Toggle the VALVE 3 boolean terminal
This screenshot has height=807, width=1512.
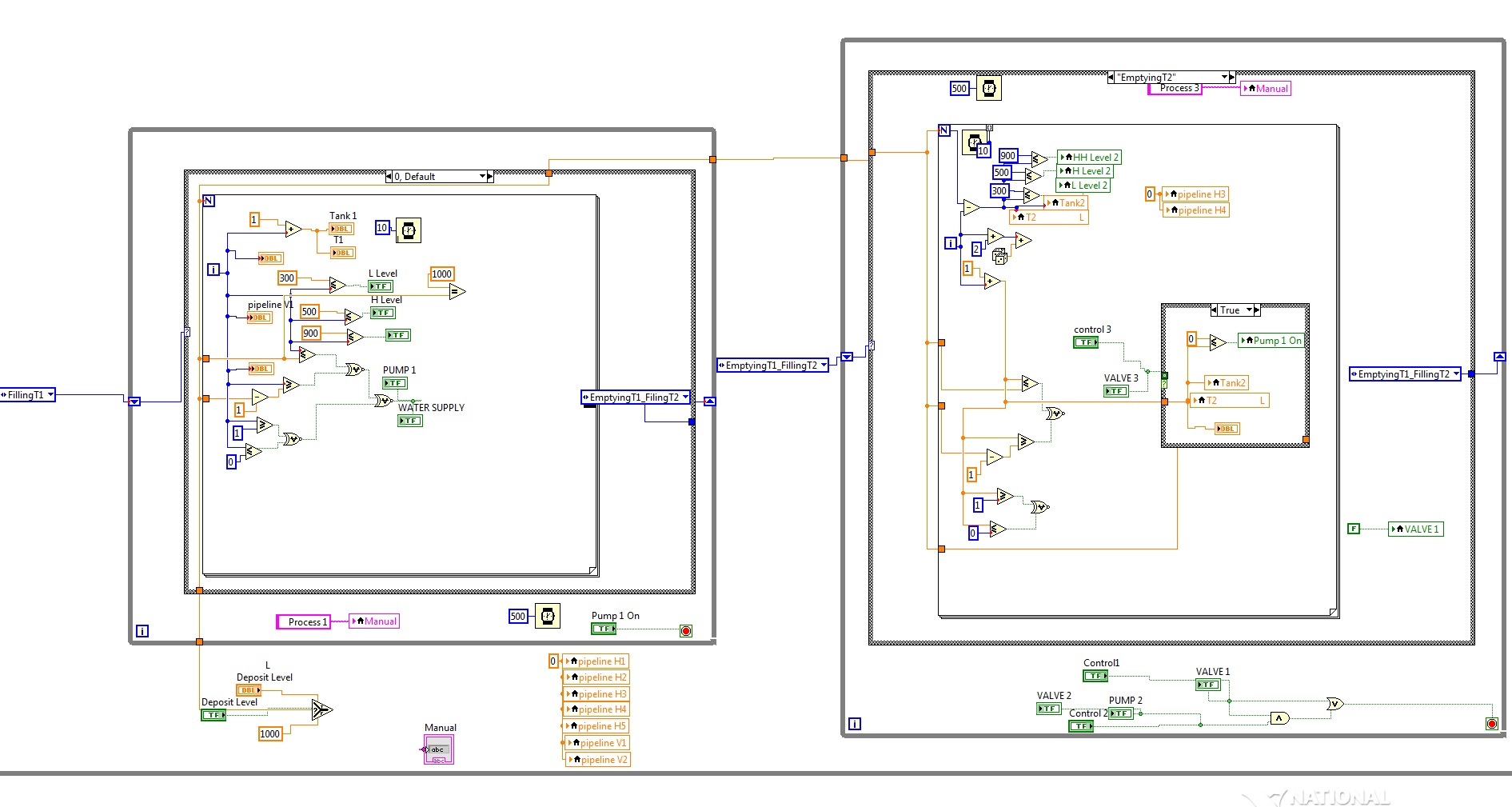[1116, 391]
